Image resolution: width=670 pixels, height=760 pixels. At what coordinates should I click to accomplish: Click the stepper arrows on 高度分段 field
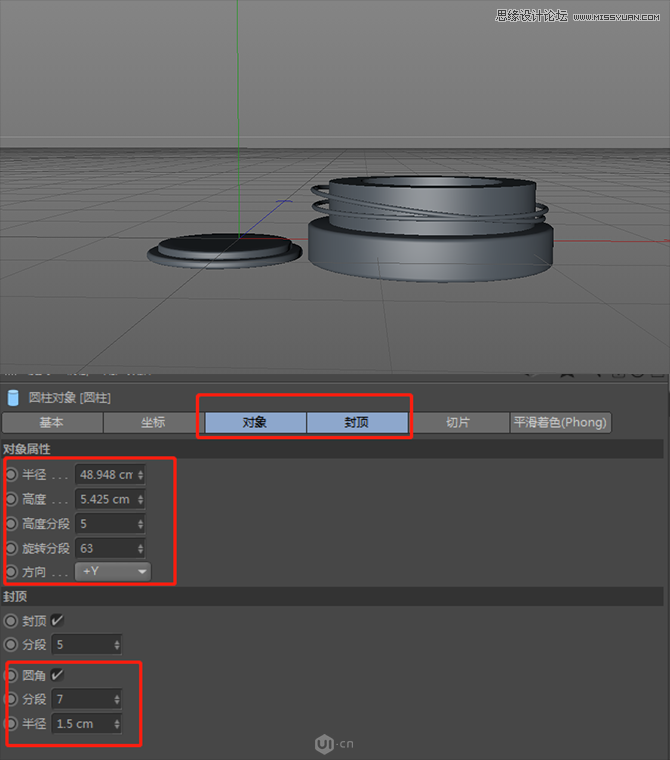[x=140, y=523]
